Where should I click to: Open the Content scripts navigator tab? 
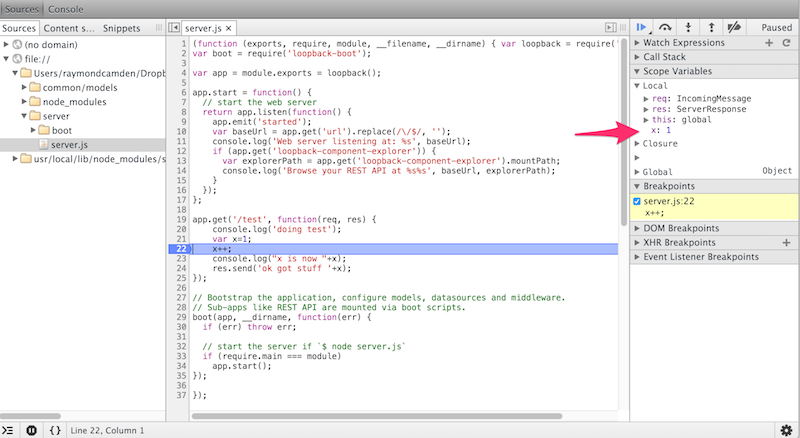point(69,29)
